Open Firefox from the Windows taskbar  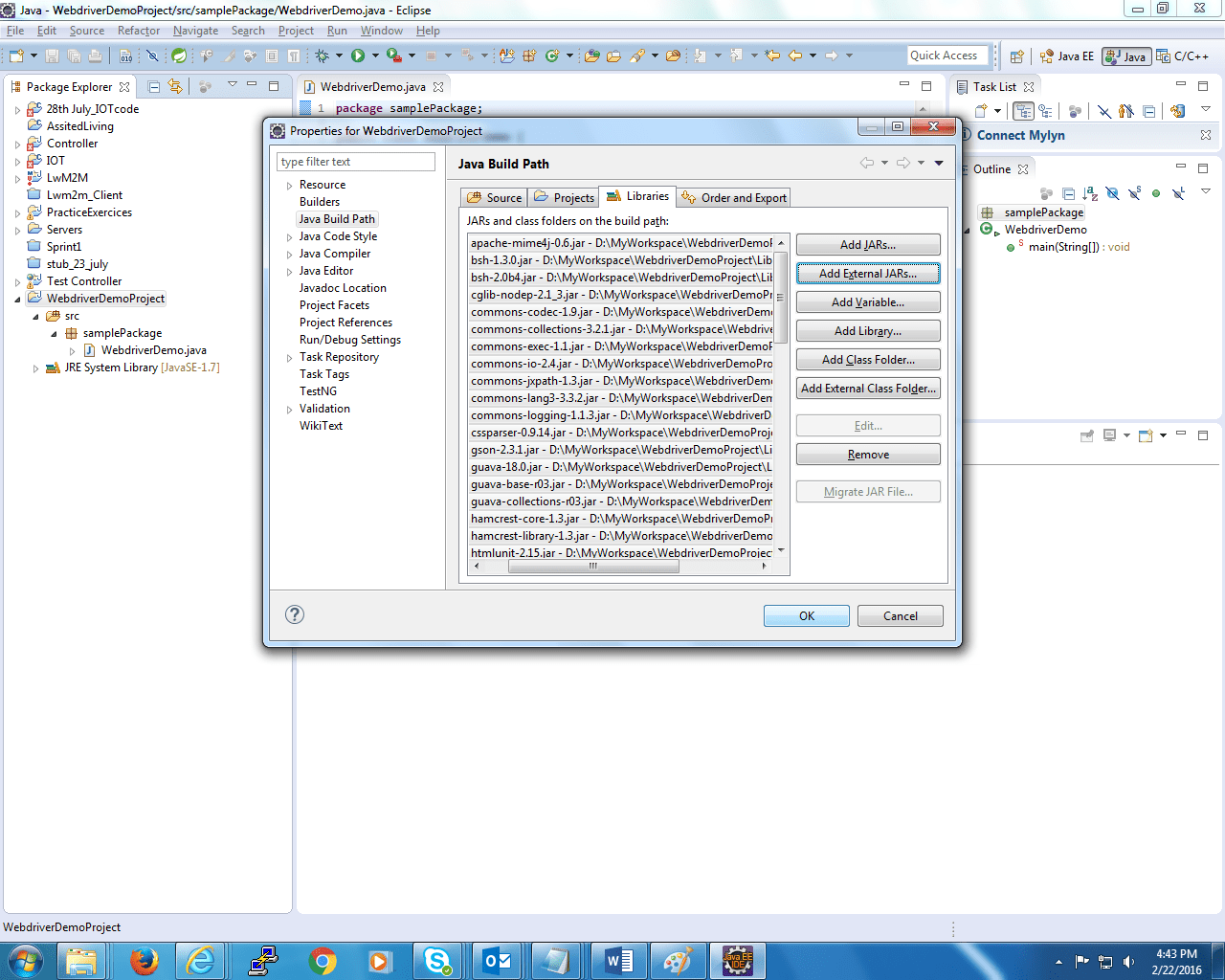coord(144,960)
